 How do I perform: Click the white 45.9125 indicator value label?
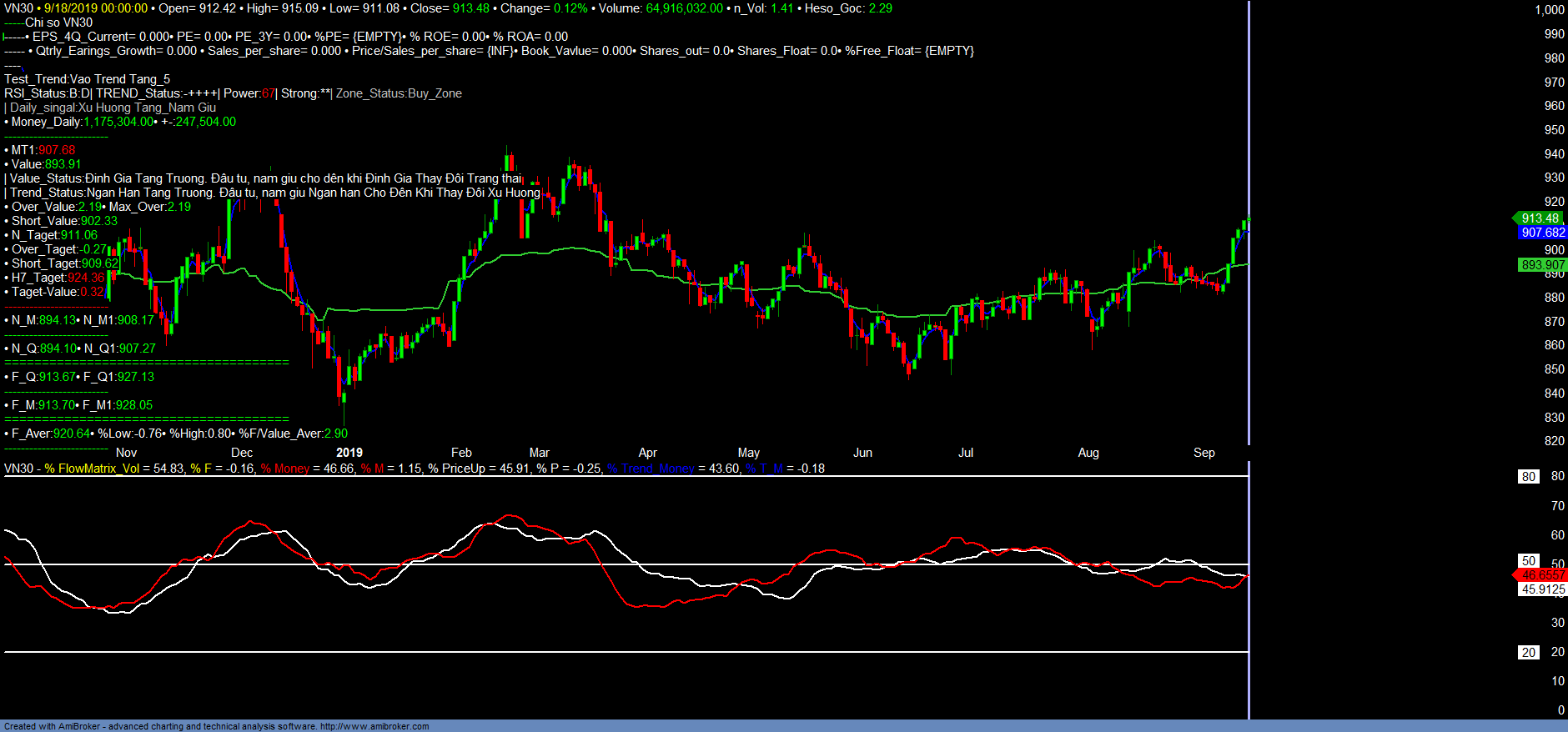(1542, 589)
